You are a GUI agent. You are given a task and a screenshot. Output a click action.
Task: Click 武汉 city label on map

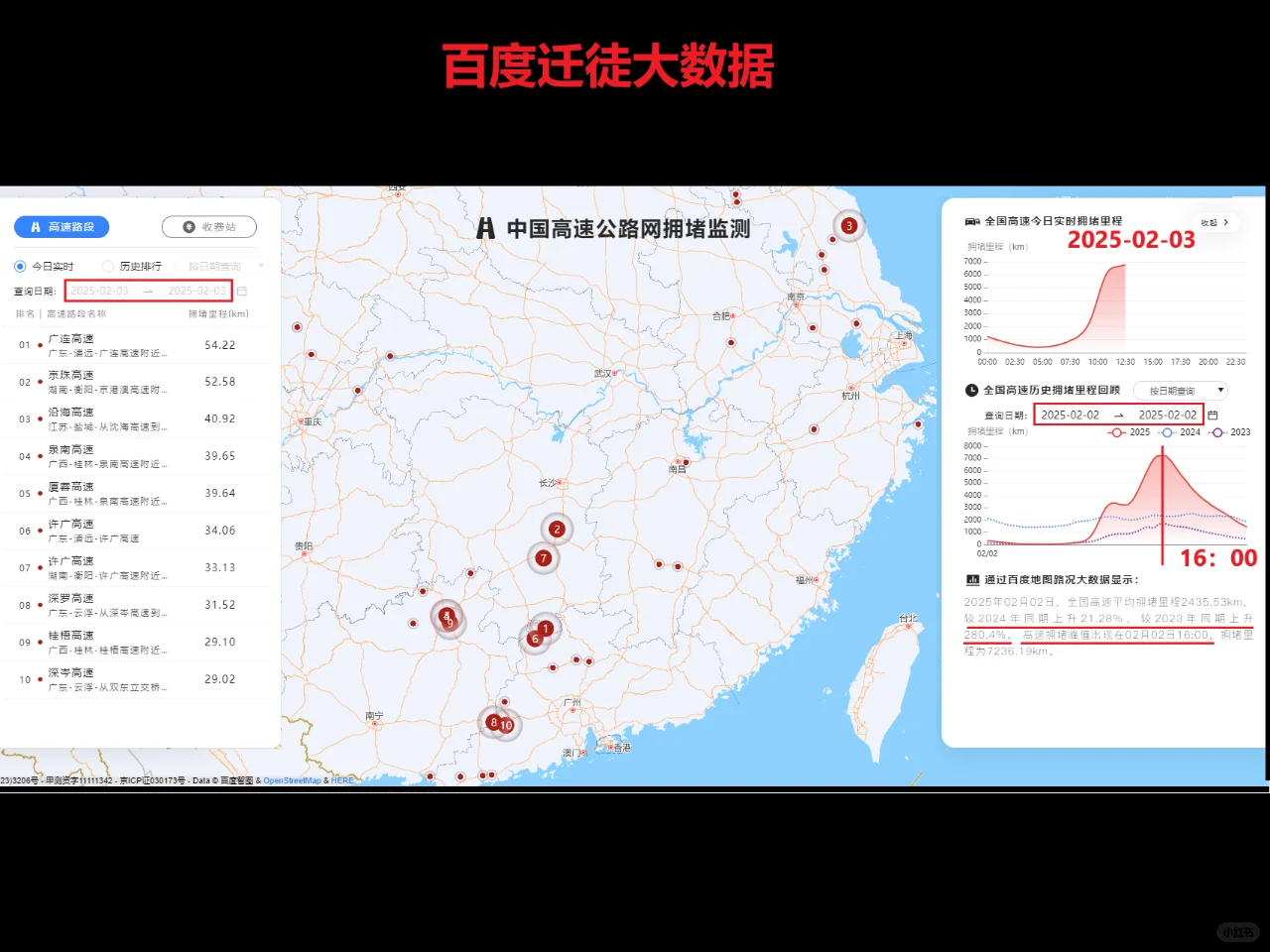[x=602, y=374]
